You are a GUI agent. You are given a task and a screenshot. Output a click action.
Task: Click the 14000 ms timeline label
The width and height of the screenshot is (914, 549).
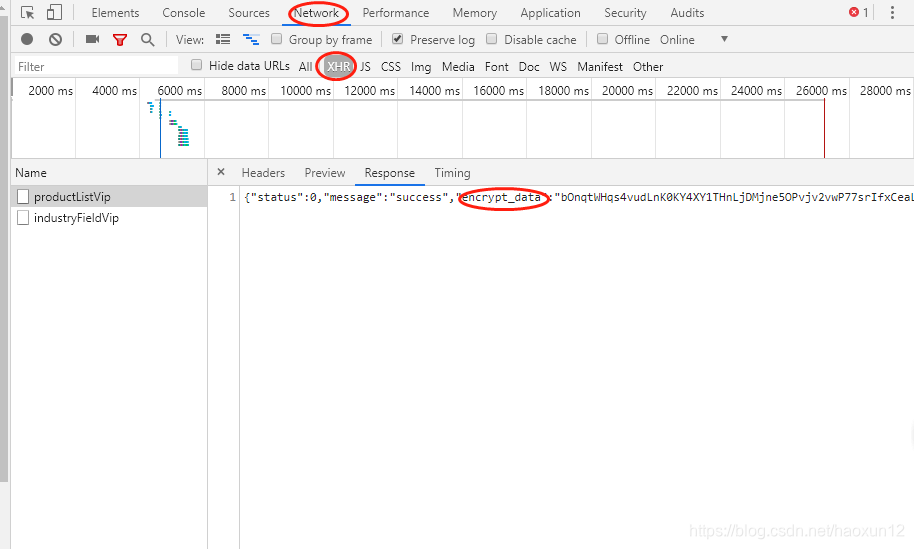[x=434, y=91]
